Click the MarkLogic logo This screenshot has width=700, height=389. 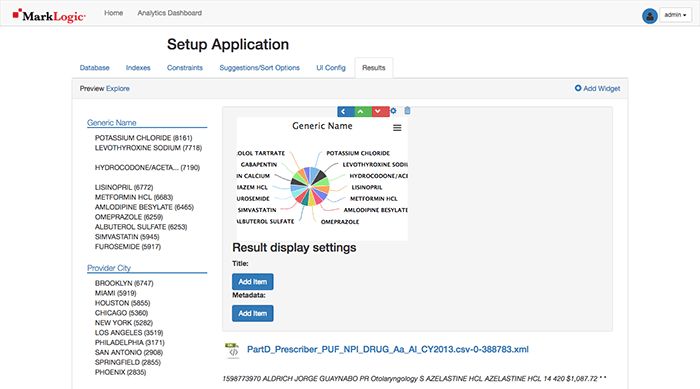coord(49,15)
